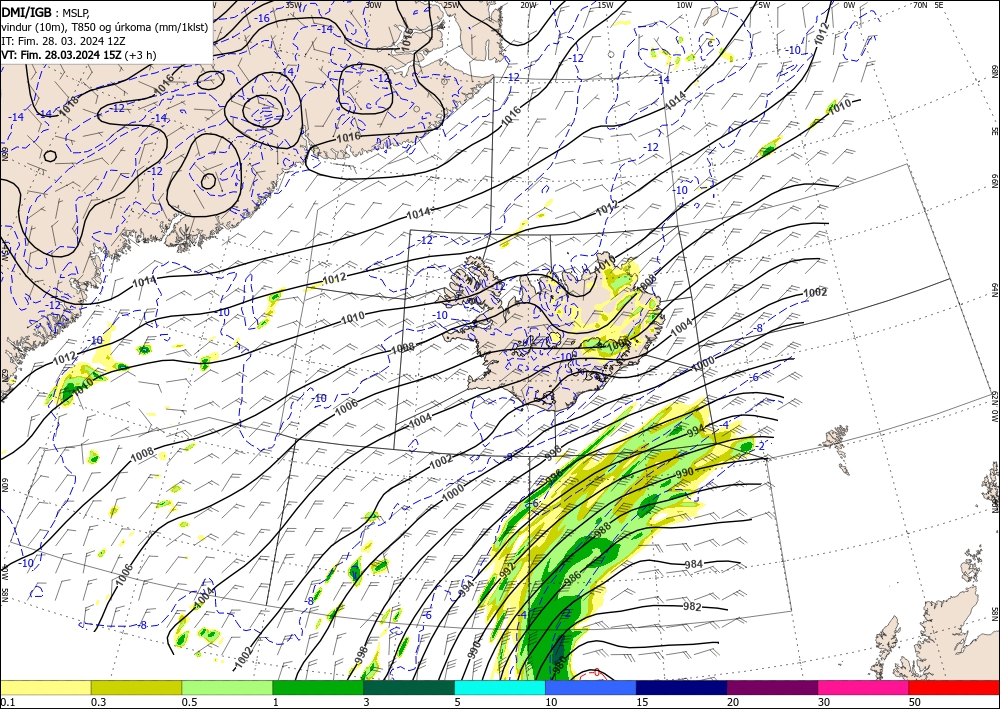Click the '15W' longitude label
This screenshot has width=1000, height=709.
[605, 5]
